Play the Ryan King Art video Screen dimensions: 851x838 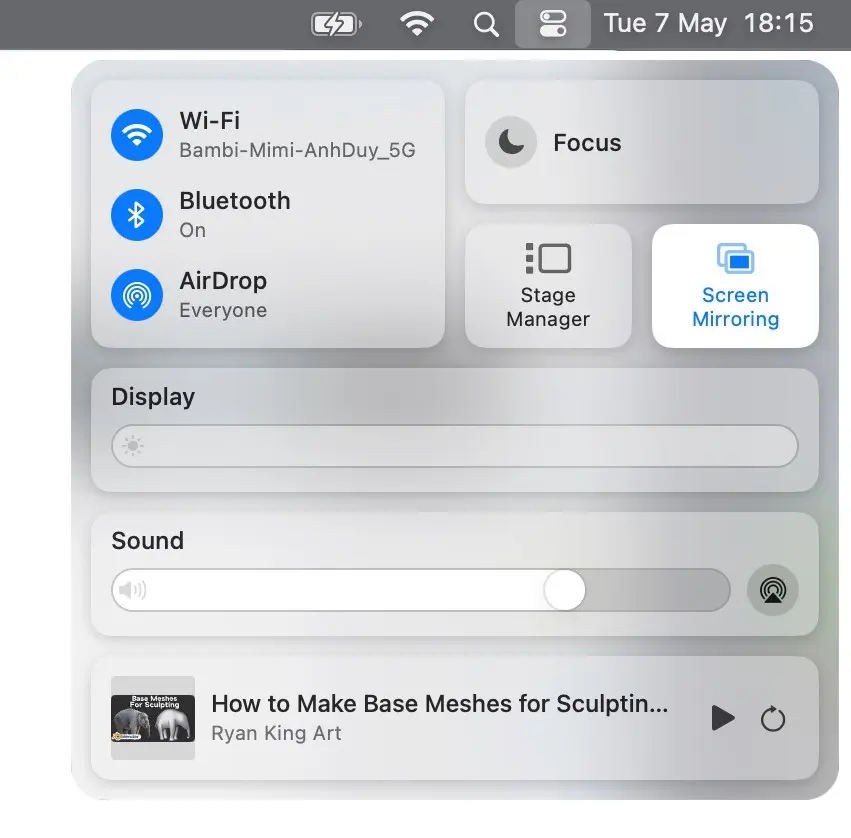point(722,718)
